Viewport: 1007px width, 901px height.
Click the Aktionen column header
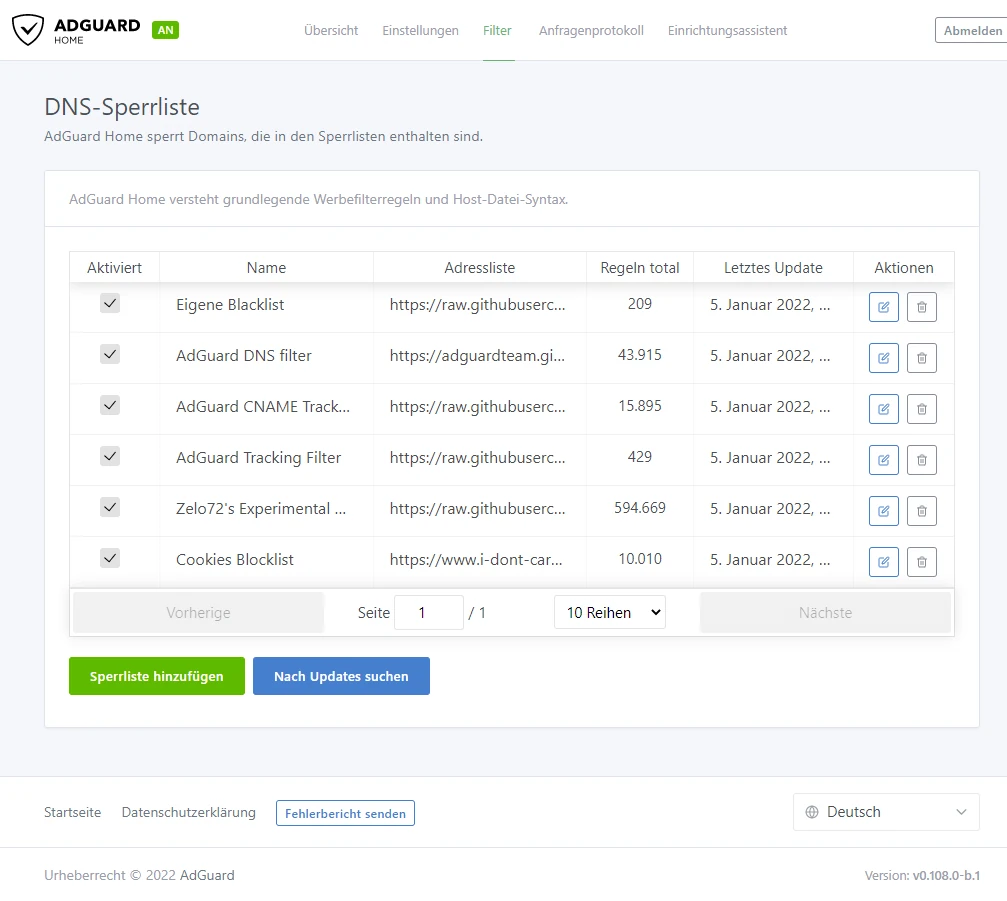pos(904,268)
